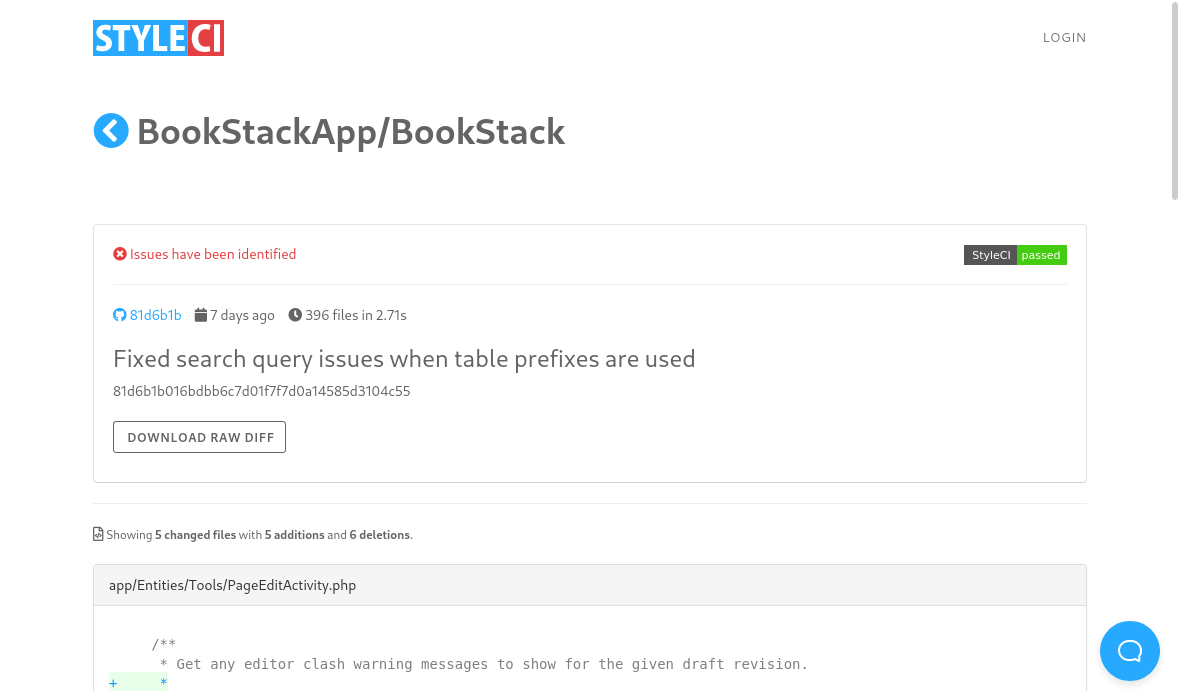Image resolution: width=1180 pixels, height=691 pixels.
Task: Go back using the blue chevron icon
Action: pyautogui.click(x=111, y=131)
